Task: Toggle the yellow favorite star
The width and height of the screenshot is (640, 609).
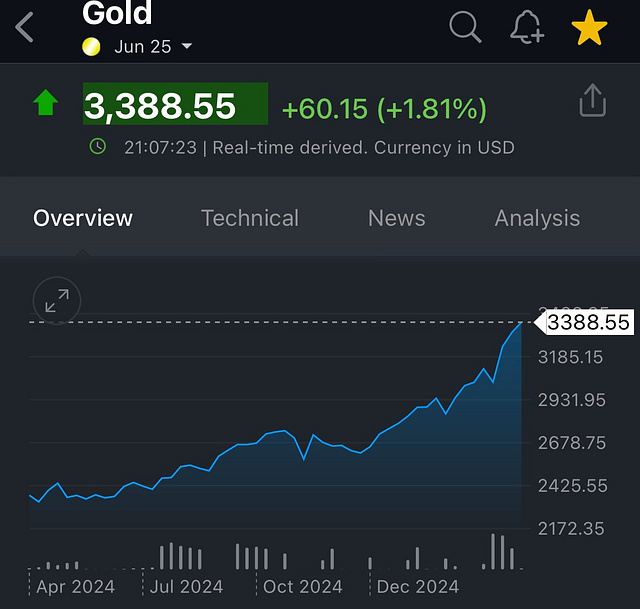Action: pyautogui.click(x=590, y=28)
